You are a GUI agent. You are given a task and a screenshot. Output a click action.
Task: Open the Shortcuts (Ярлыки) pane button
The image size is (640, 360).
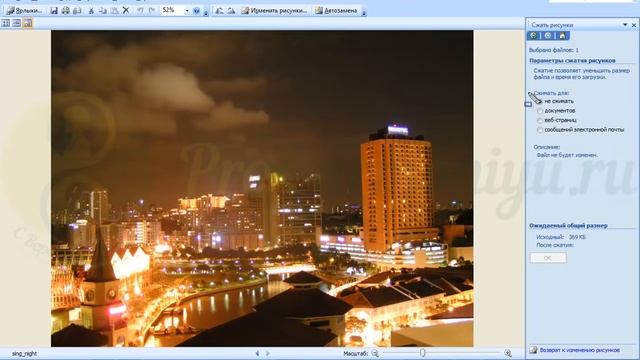(x=24, y=11)
